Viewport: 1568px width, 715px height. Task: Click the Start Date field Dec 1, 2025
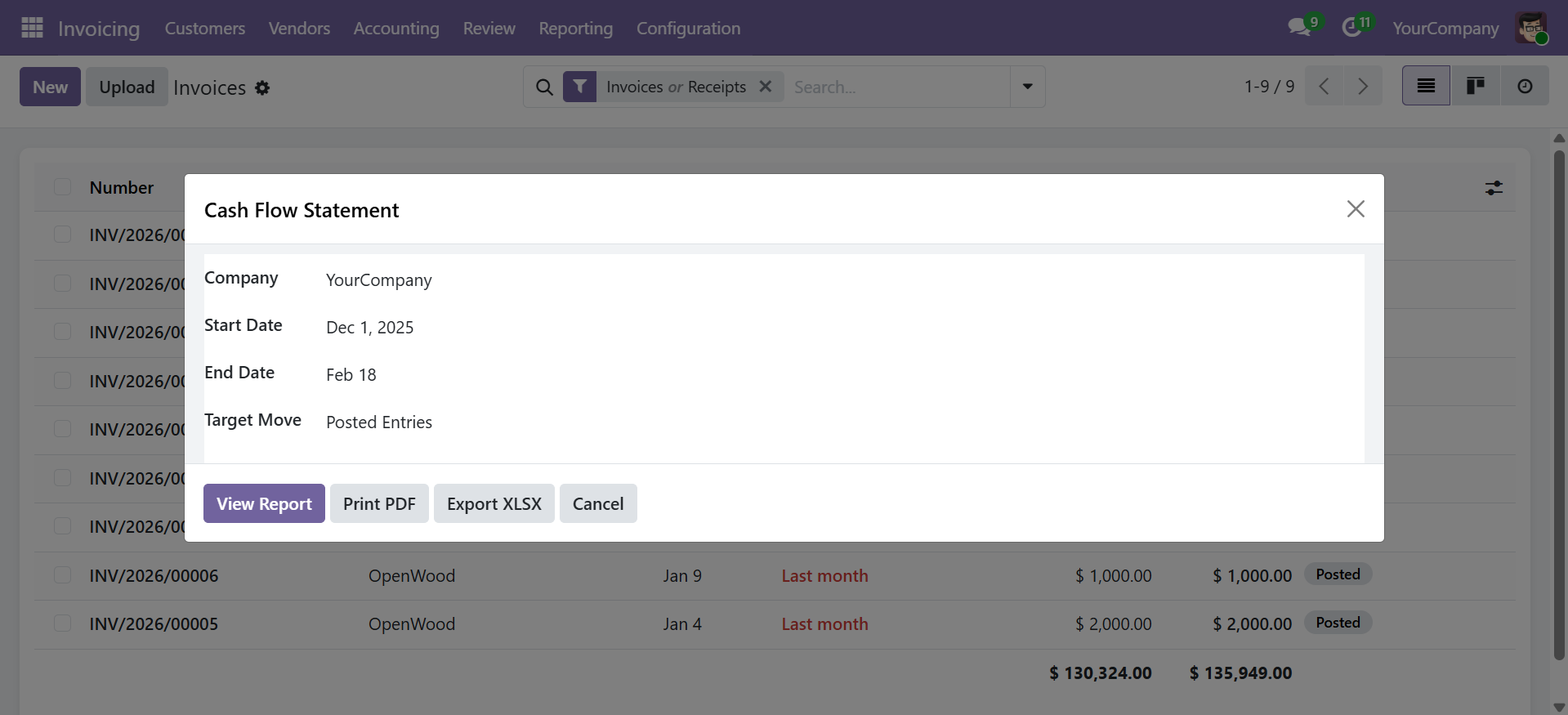point(370,328)
